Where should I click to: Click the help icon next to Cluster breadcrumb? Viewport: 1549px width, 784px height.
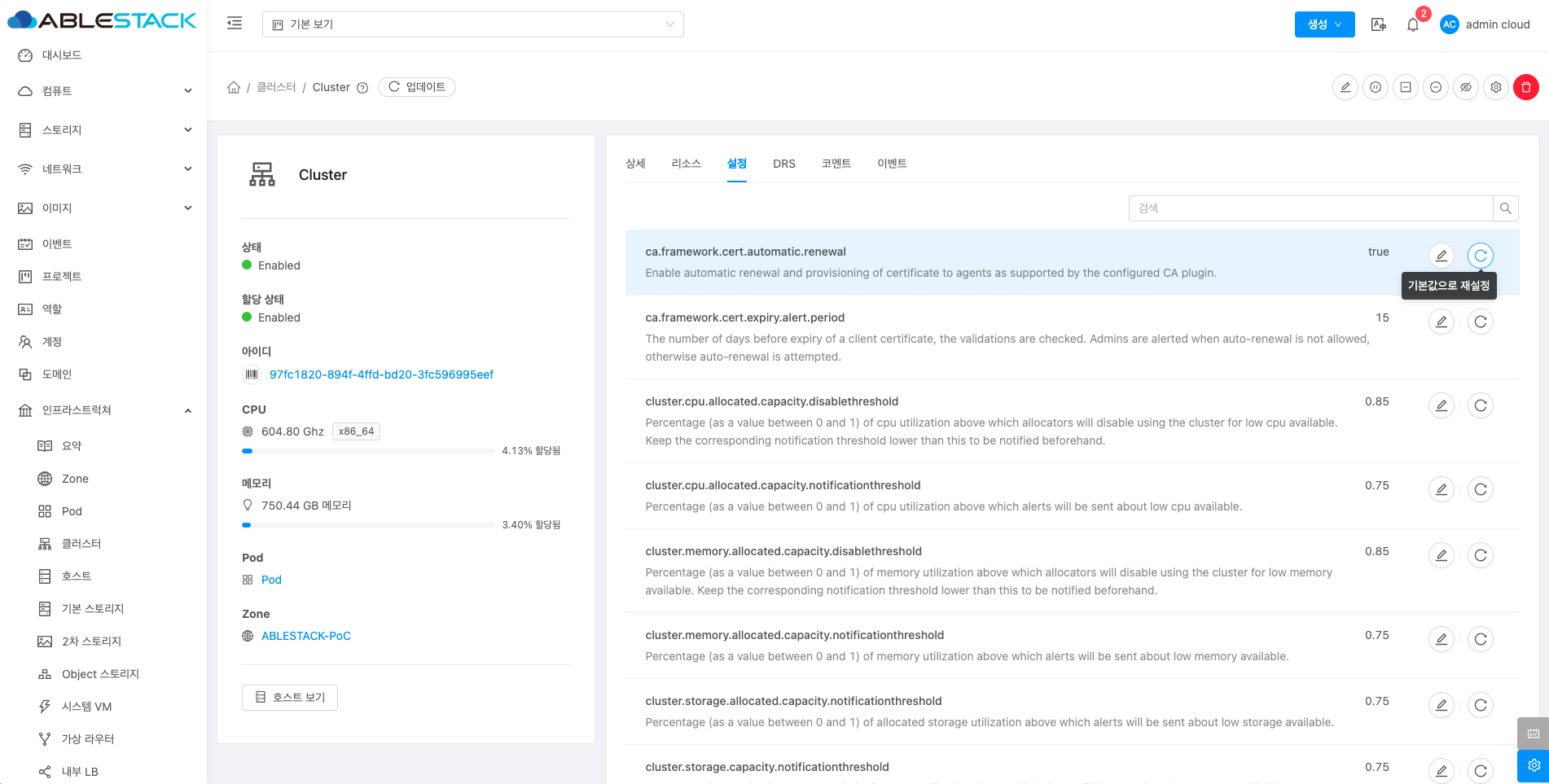click(x=362, y=88)
